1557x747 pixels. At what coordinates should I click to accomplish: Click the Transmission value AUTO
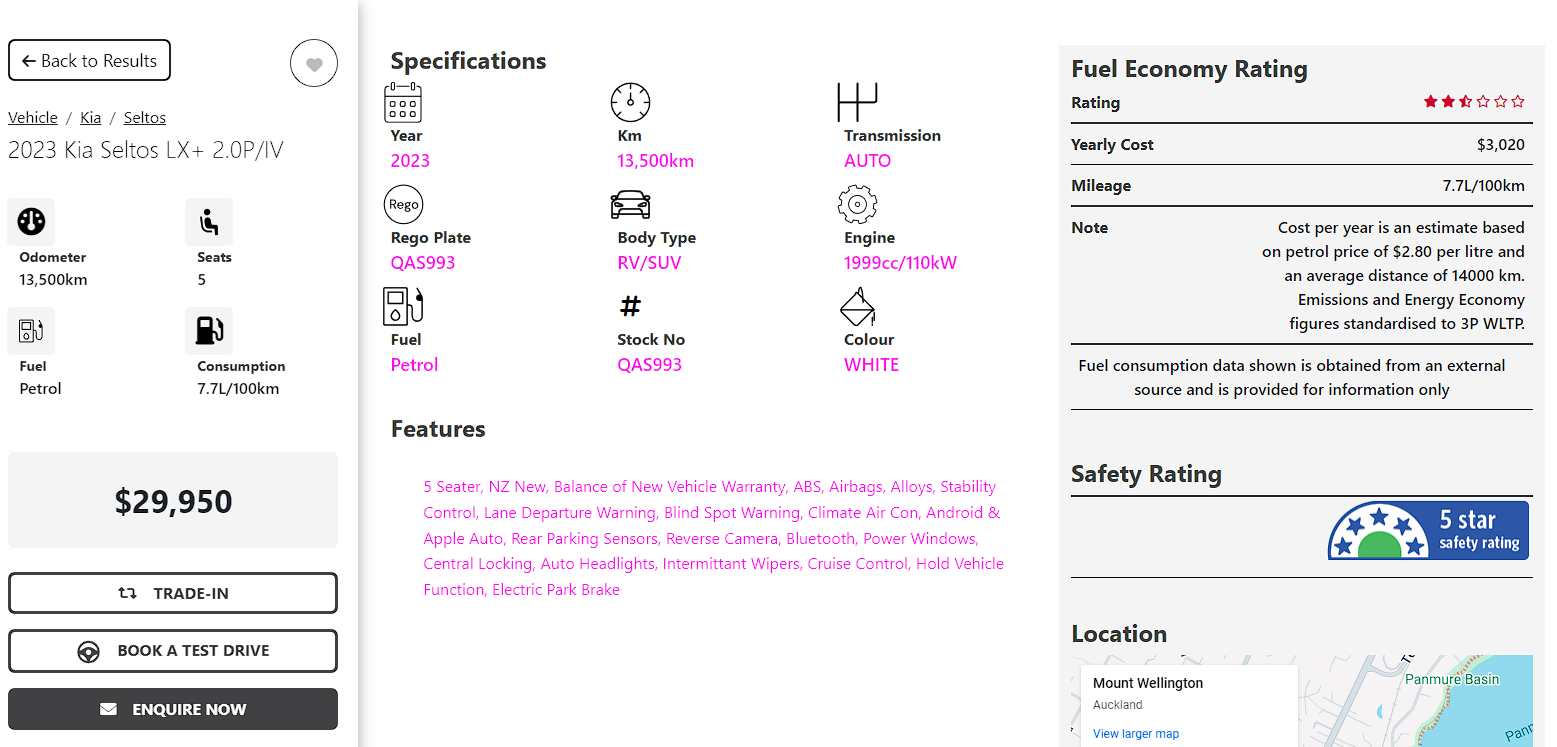pos(867,161)
